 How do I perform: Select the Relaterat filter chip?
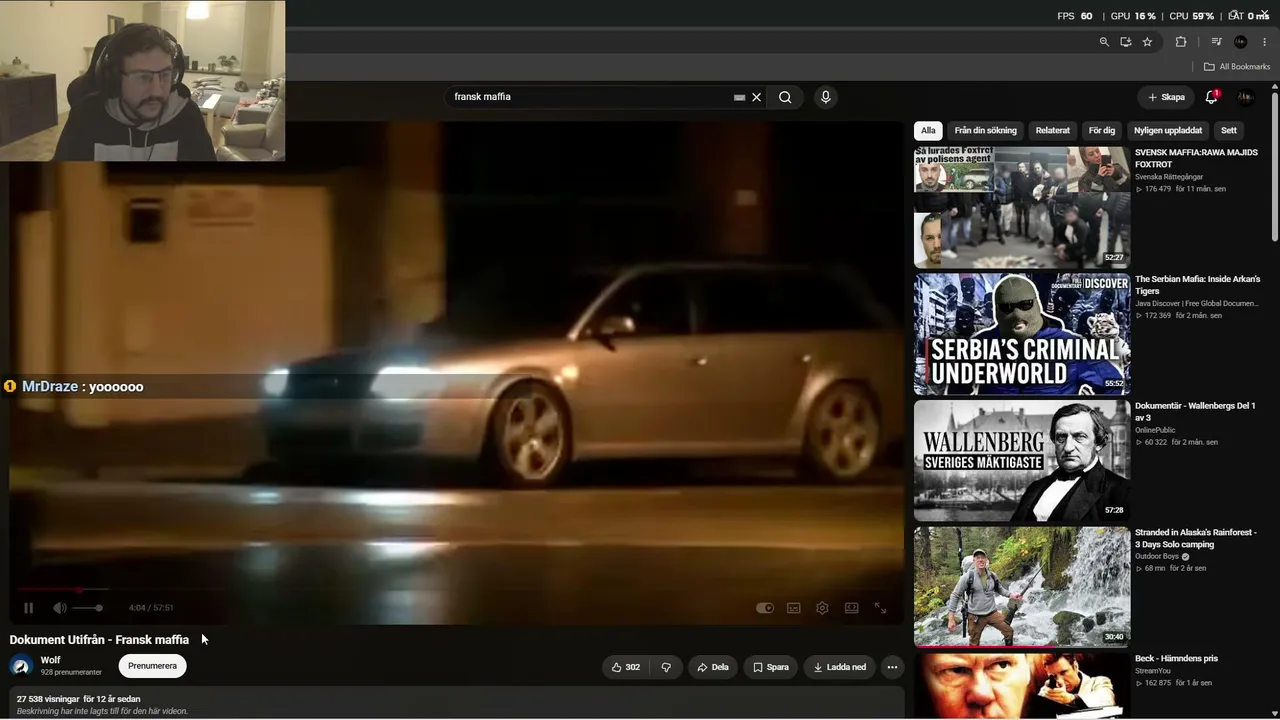[1052, 130]
